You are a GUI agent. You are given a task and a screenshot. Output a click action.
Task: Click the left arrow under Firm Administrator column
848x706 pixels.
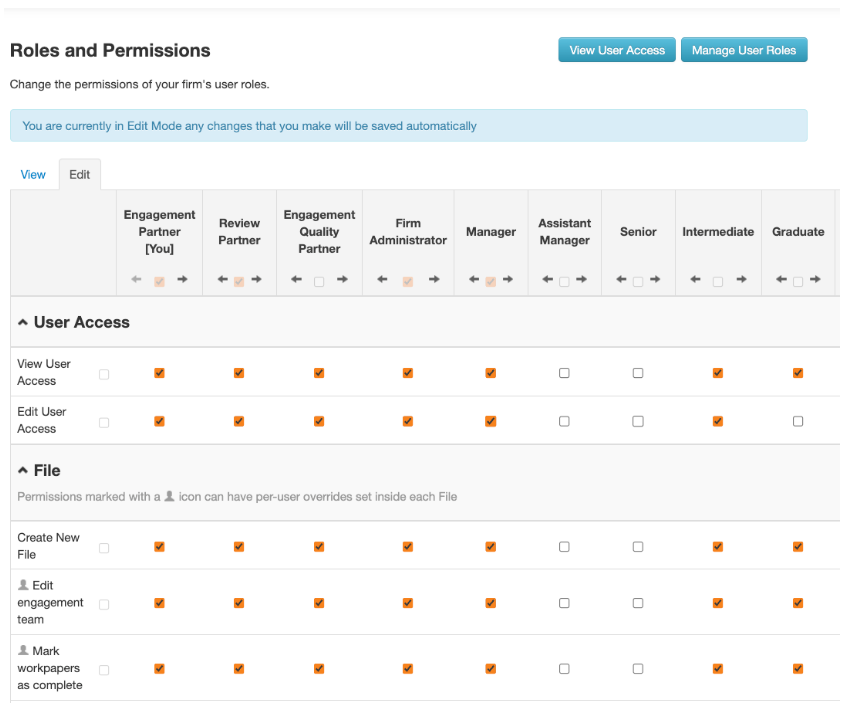(x=383, y=281)
